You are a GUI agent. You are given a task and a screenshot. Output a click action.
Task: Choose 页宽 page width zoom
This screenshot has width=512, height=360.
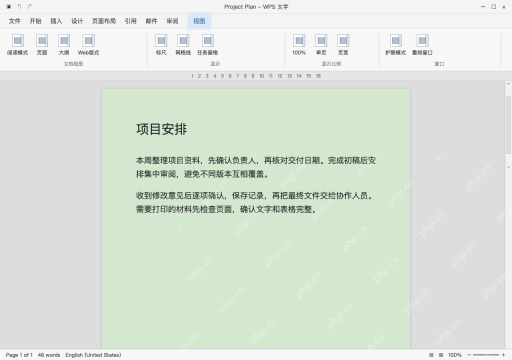pos(343,45)
